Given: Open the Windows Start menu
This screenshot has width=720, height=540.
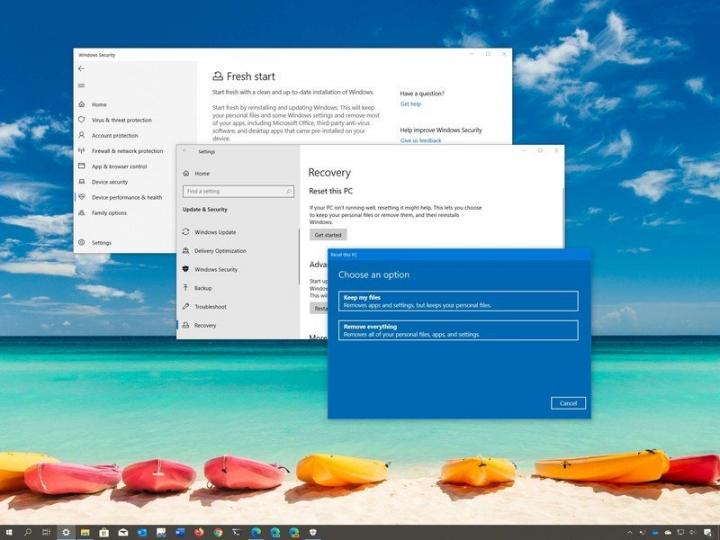Looking at the screenshot, I should (9, 532).
